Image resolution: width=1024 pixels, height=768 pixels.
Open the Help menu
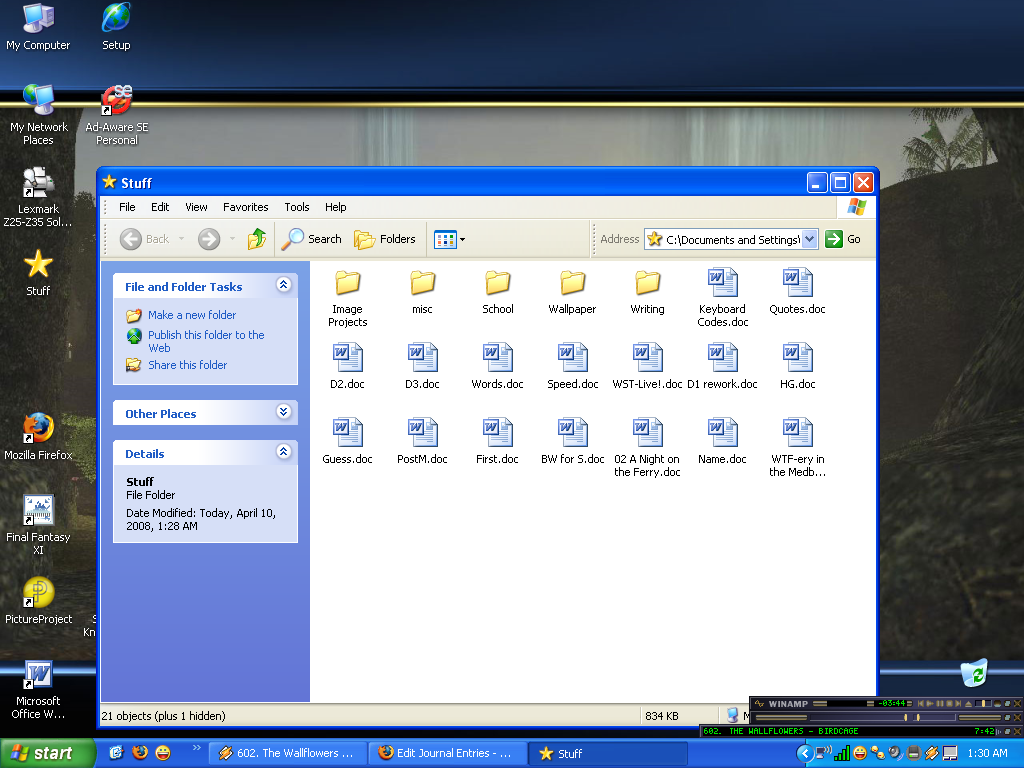[x=336, y=207]
